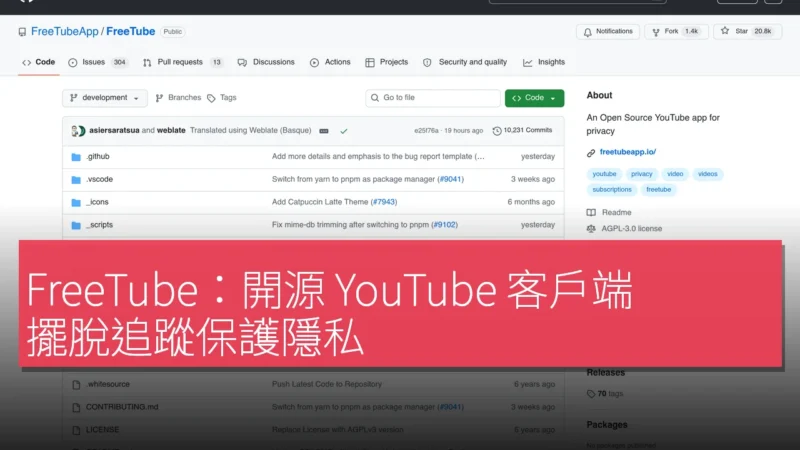Open the CONTRIBUTING.md file
The height and width of the screenshot is (450, 800).
tap(122, 407)
